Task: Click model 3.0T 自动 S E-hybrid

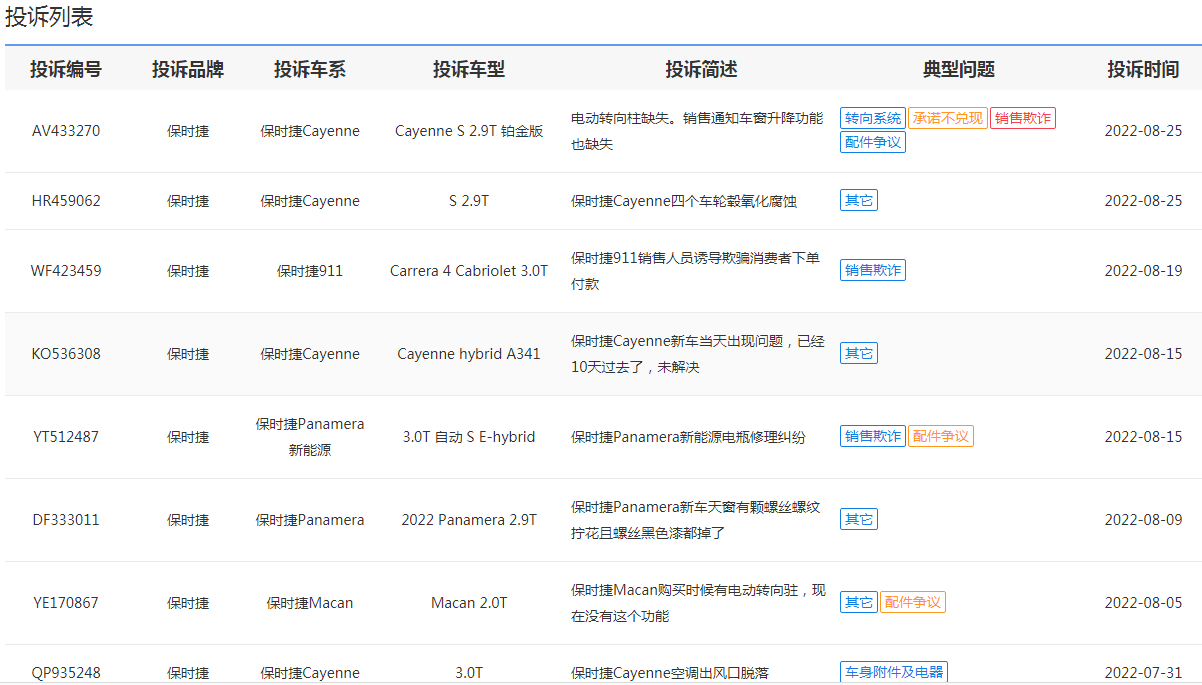Action: [x=469, y=437]
